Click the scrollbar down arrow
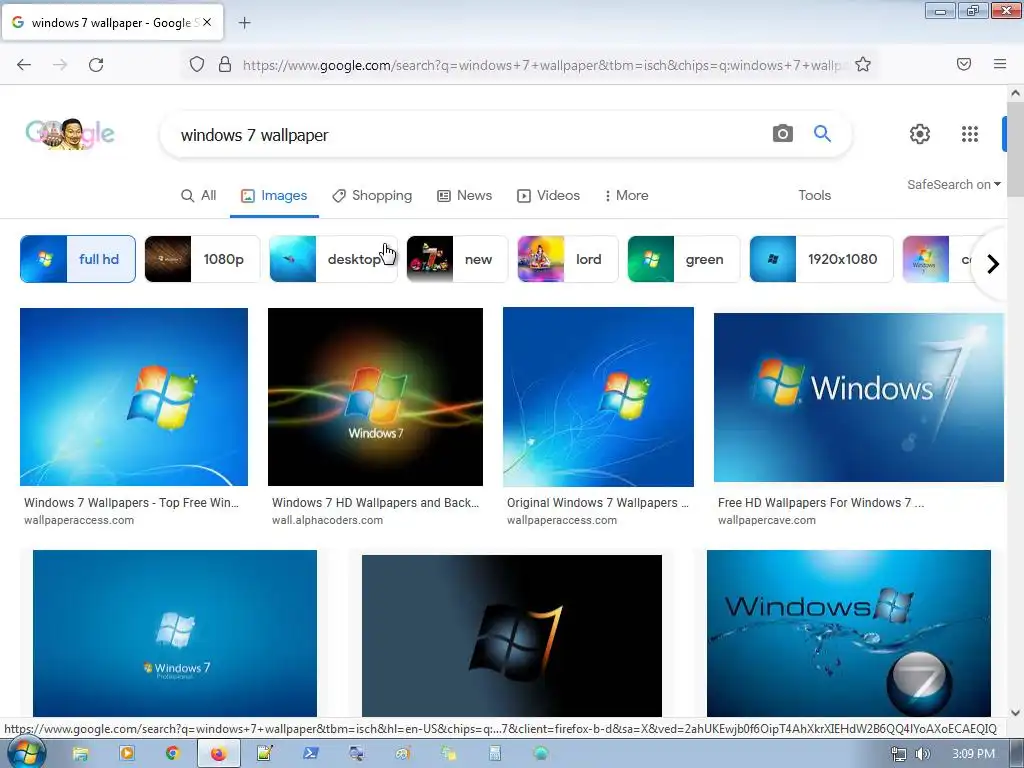Image resolution: width=1024 pixels, height=768 pixels. [x=1015, y=712]
